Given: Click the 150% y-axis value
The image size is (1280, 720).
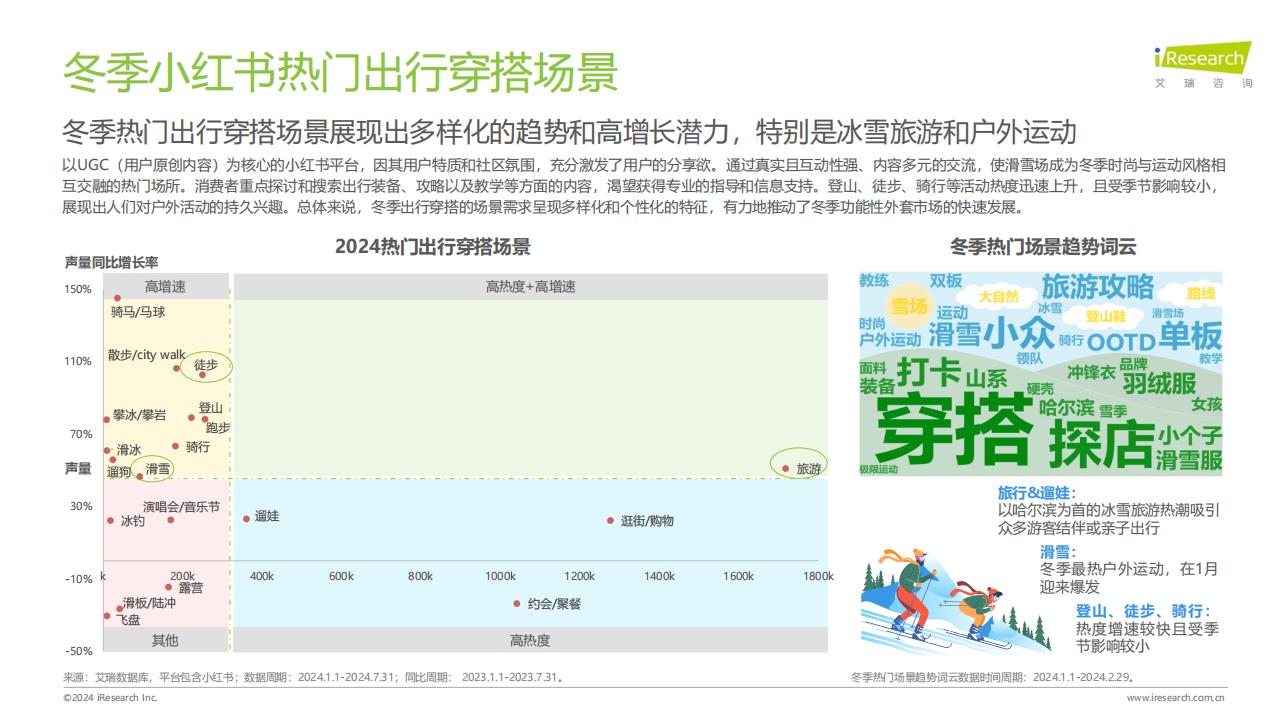Looking at the screenshot, I should 78,290.
